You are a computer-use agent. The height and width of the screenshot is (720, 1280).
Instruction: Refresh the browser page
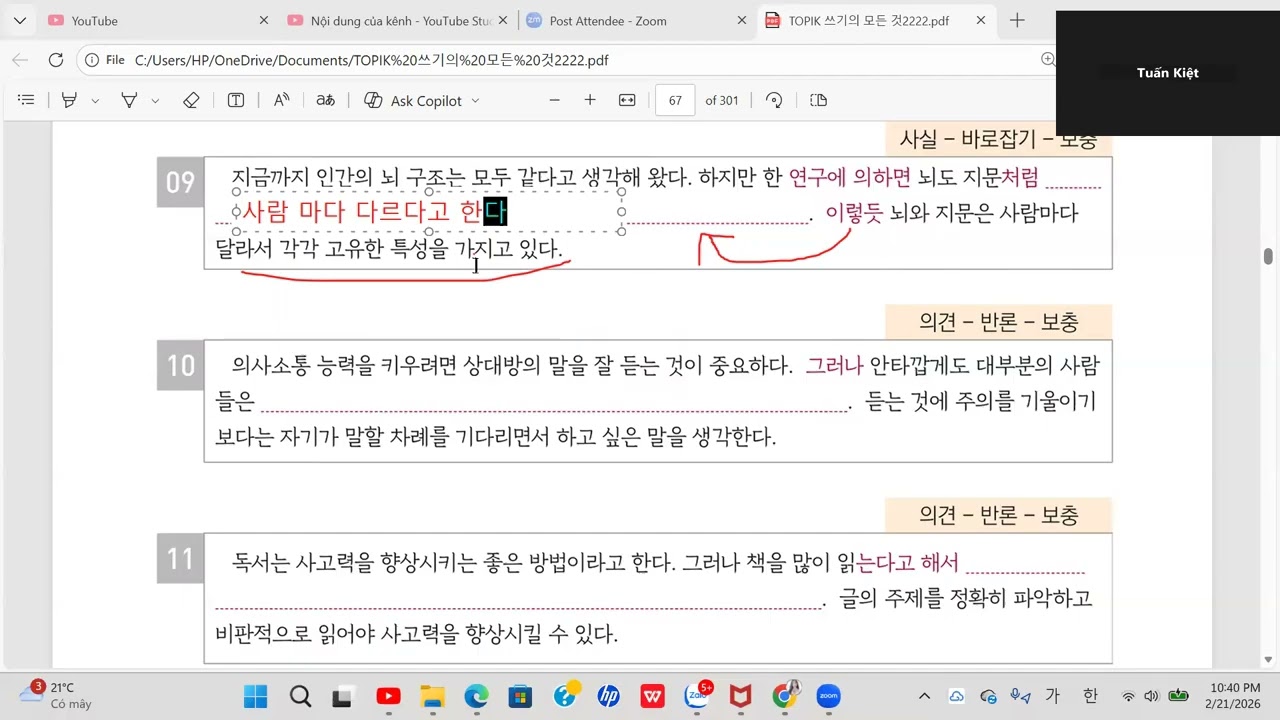coord(56,60)
